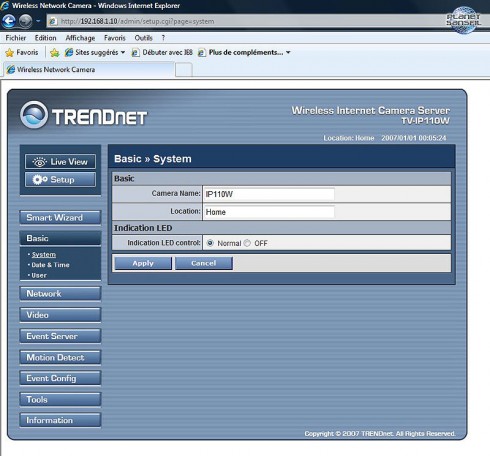Image resolution: width=490 pixels, height=456 pixels.
Task: Open the Affichage menu
Action: [80, 38]
